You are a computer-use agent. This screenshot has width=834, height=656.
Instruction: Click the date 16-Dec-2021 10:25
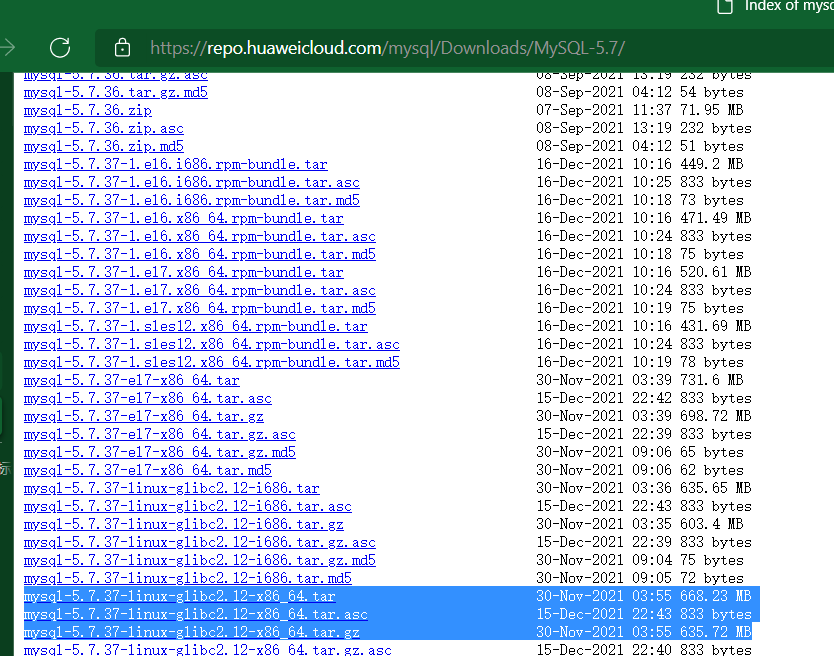604,182
